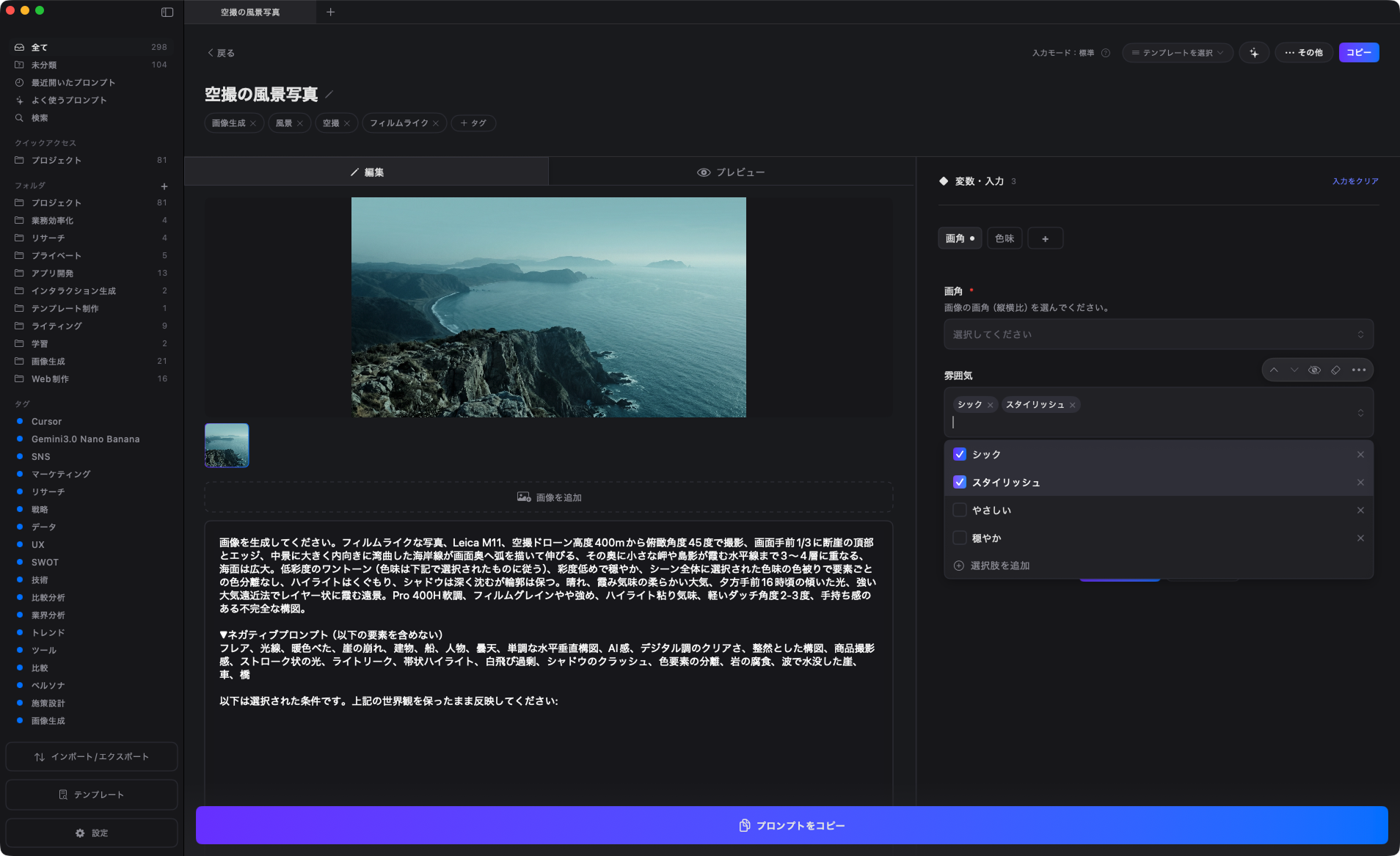Open the その他 more menu
Screen dimensions: 1400x856
click(x=1304, y=53)
